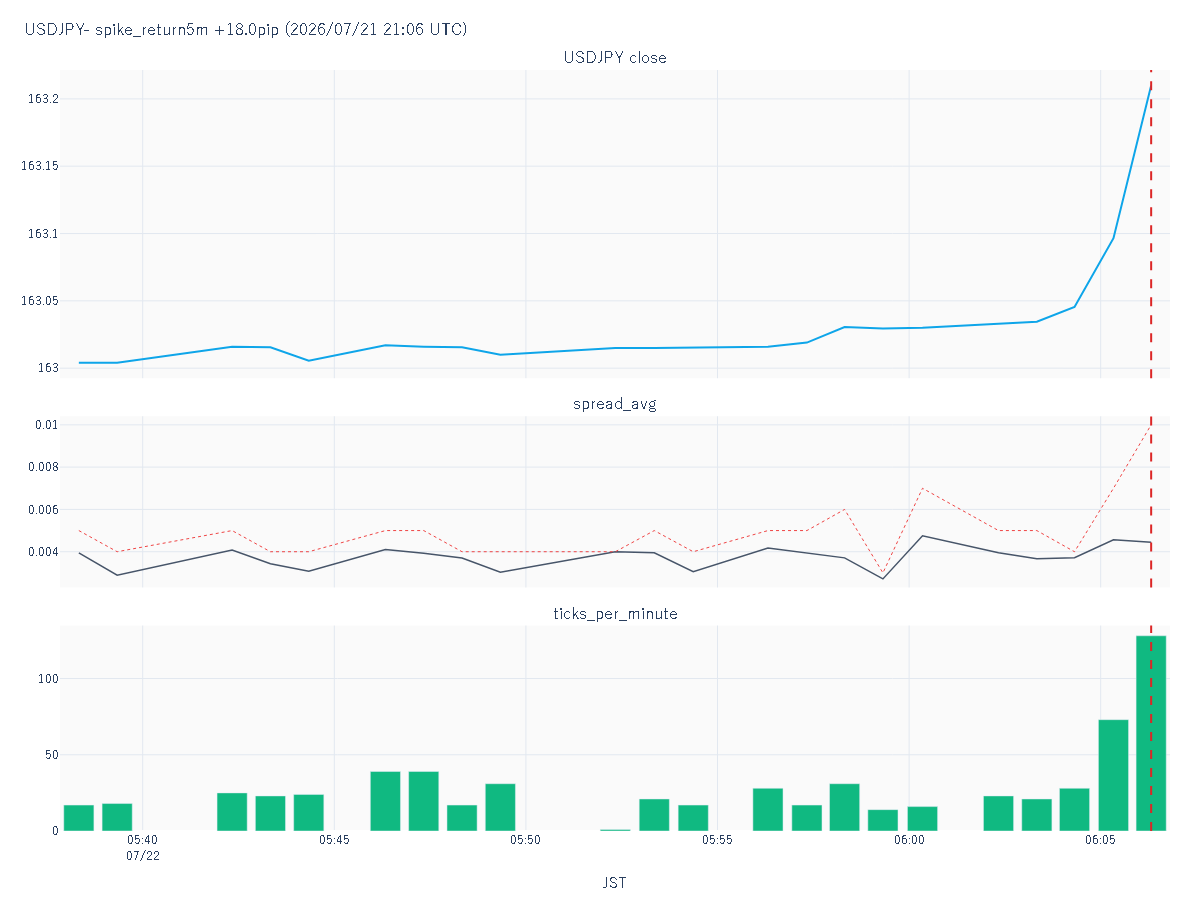Click the USDJPY close subplot title
This screenshot has width=1200, height=900.
(x=615, y=57)
